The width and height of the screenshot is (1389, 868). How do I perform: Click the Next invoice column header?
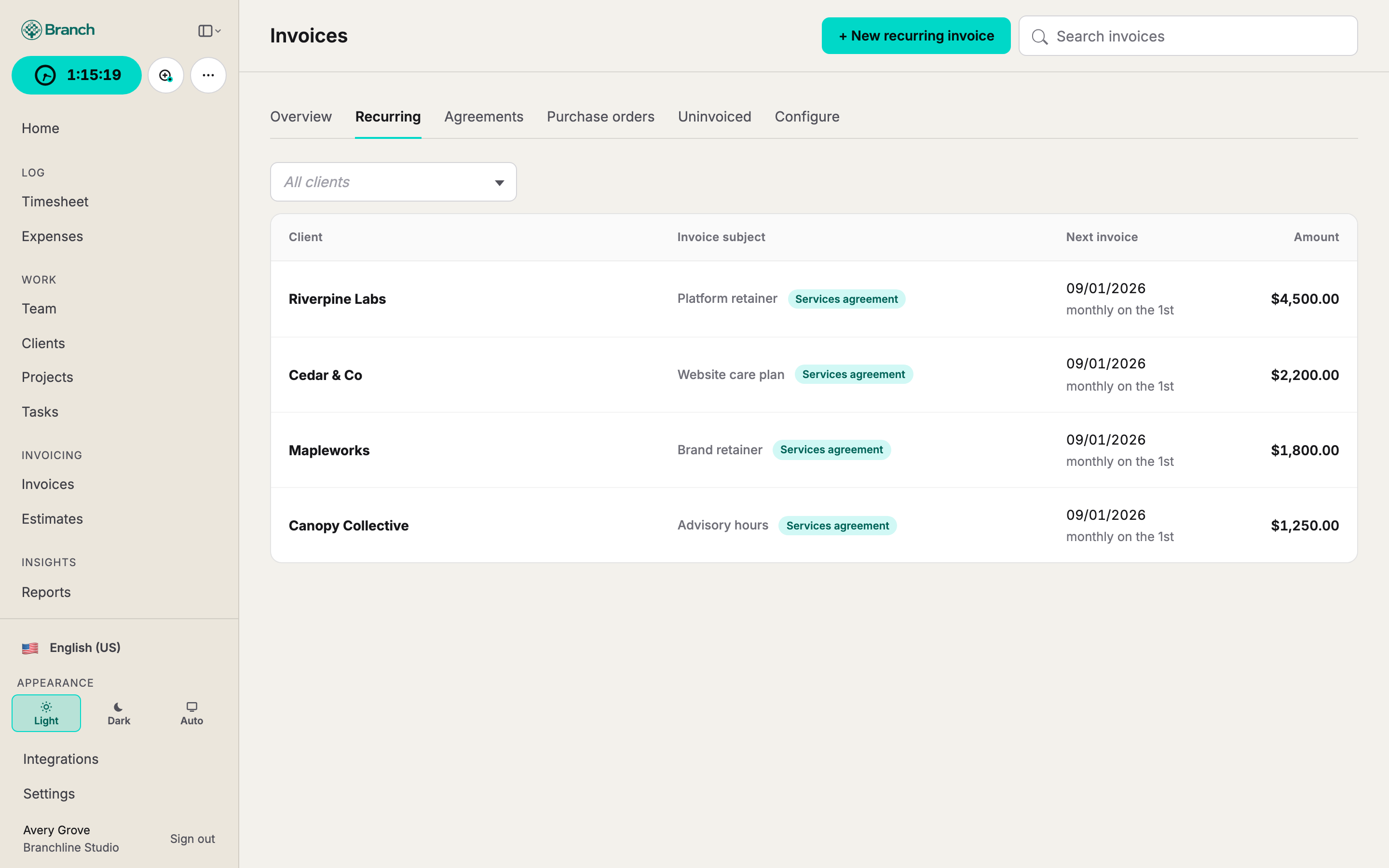coord(1102,237)
